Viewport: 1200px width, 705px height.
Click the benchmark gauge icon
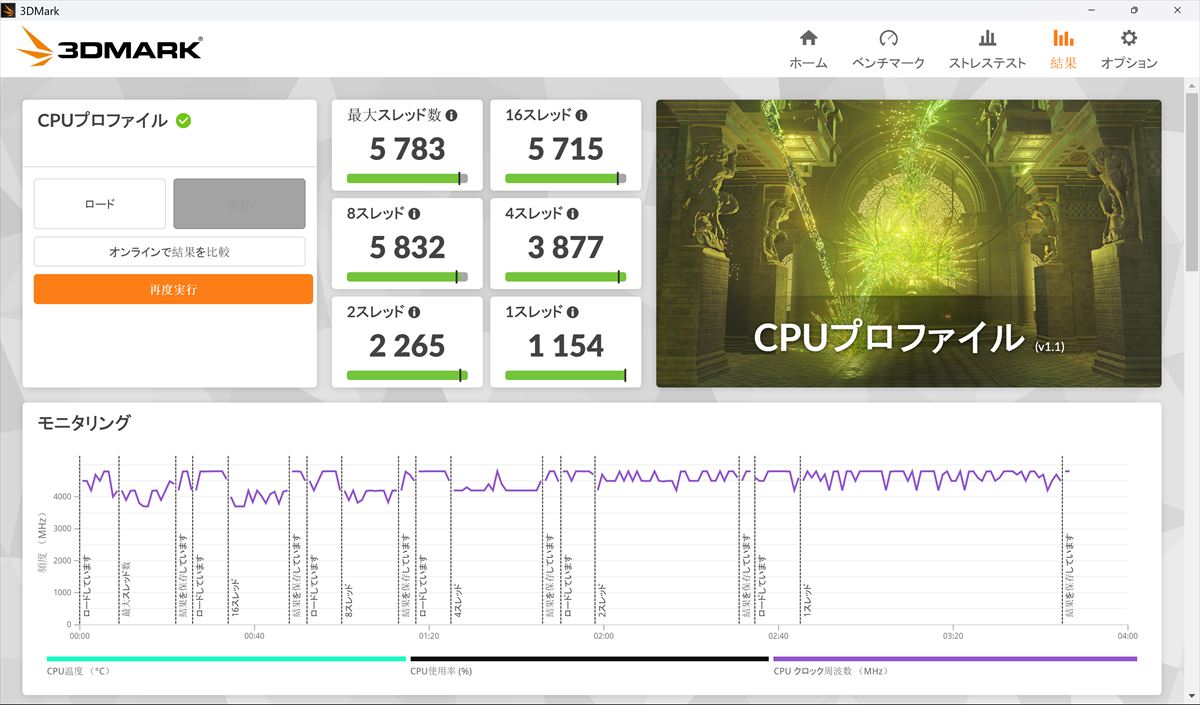click(x=889, y=38)
